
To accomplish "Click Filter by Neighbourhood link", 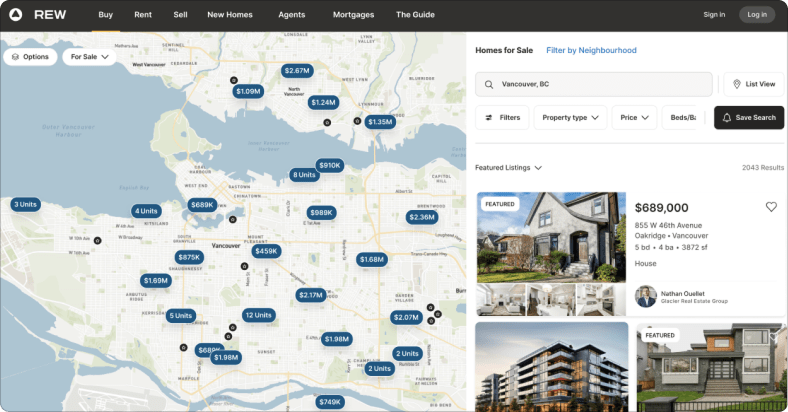I will pos(591,50).
